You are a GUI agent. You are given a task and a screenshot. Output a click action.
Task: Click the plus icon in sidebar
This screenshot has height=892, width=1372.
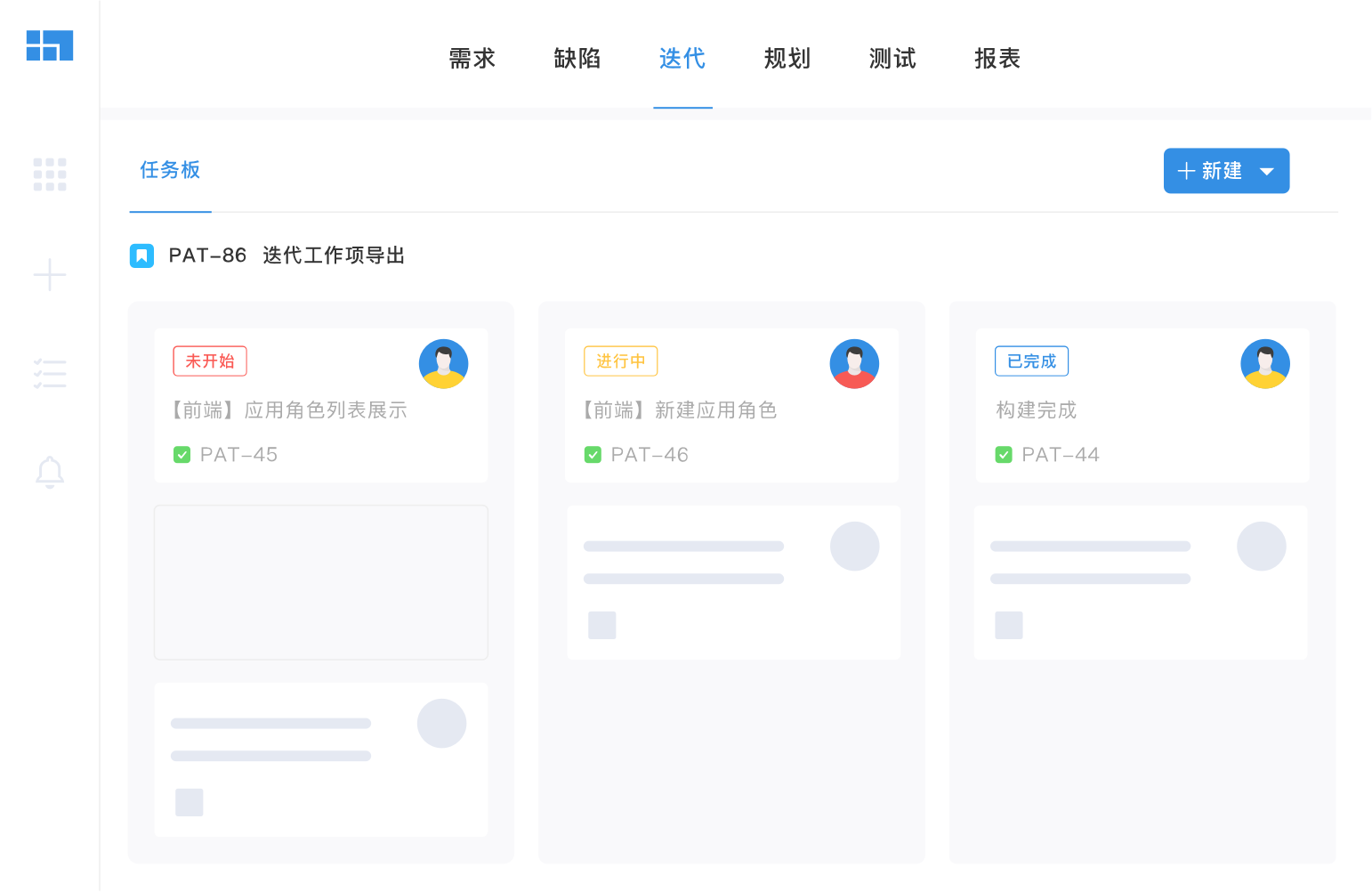coord(50,275)
